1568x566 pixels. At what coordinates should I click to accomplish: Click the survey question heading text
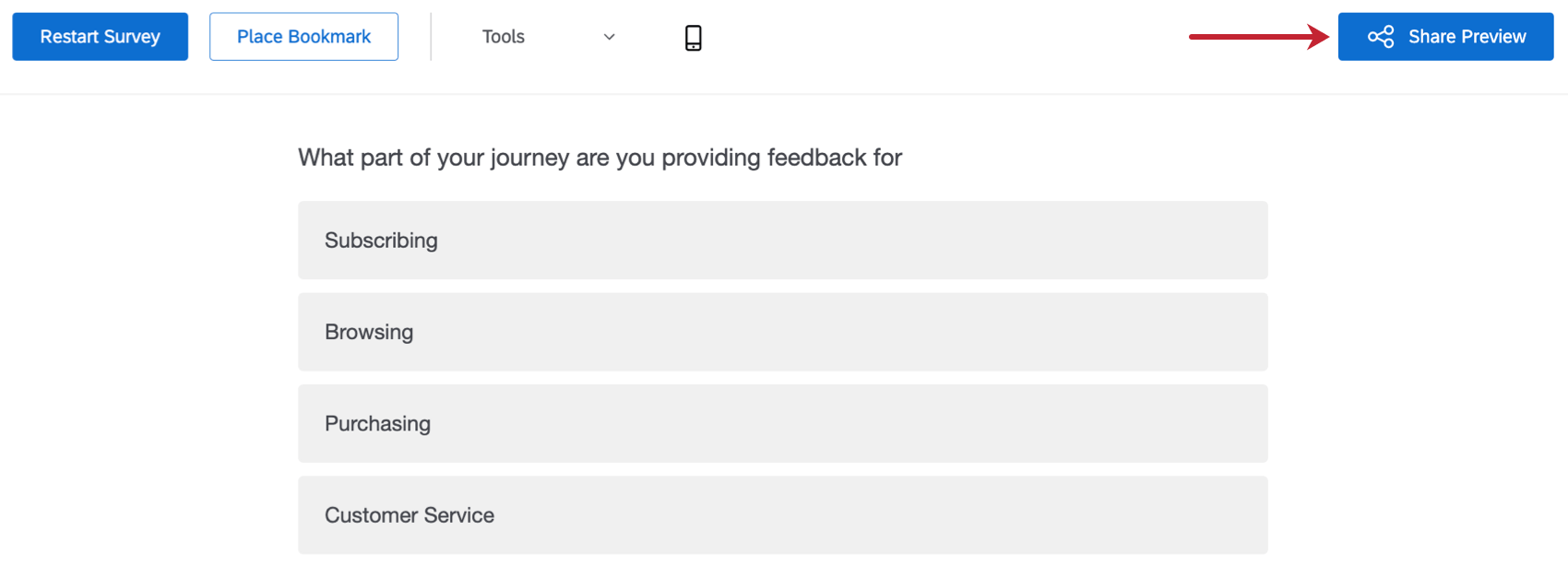point(600,158)
